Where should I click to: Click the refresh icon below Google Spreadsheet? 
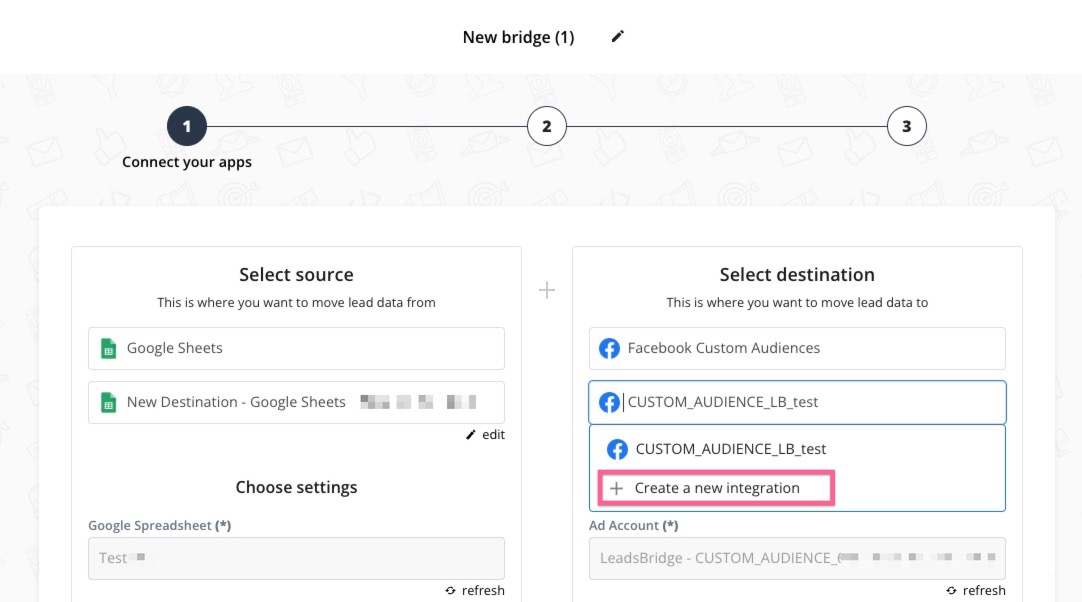(x=451, y=591)
